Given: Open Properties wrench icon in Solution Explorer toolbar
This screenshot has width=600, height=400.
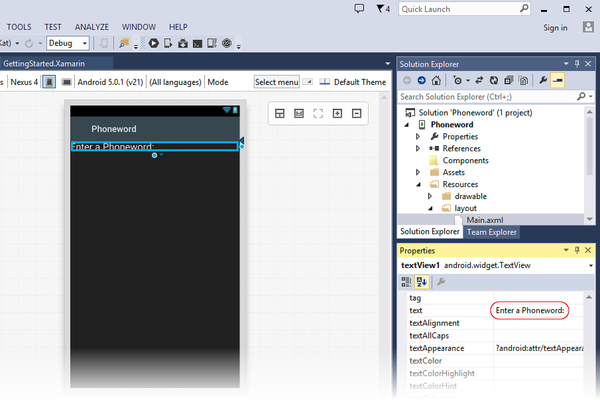Looking at the screenshot, I should pyautogui.click(x=543, y=80).
